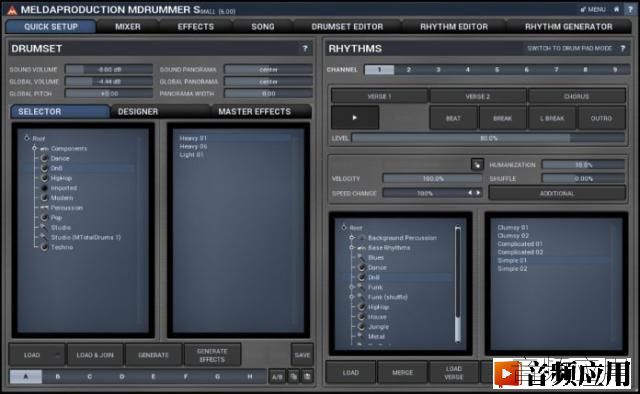This screenshot has width=640, height=394.
Task: Click the copy preset icon beside A/B
Action: click(293, 376)
